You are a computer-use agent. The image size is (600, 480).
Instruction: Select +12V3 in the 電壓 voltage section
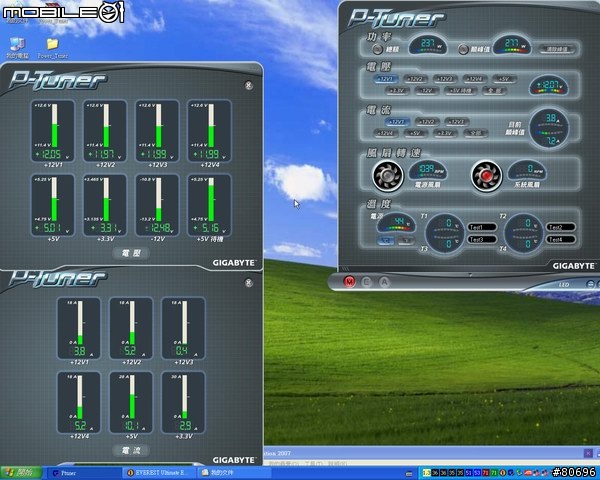point(445,79)
